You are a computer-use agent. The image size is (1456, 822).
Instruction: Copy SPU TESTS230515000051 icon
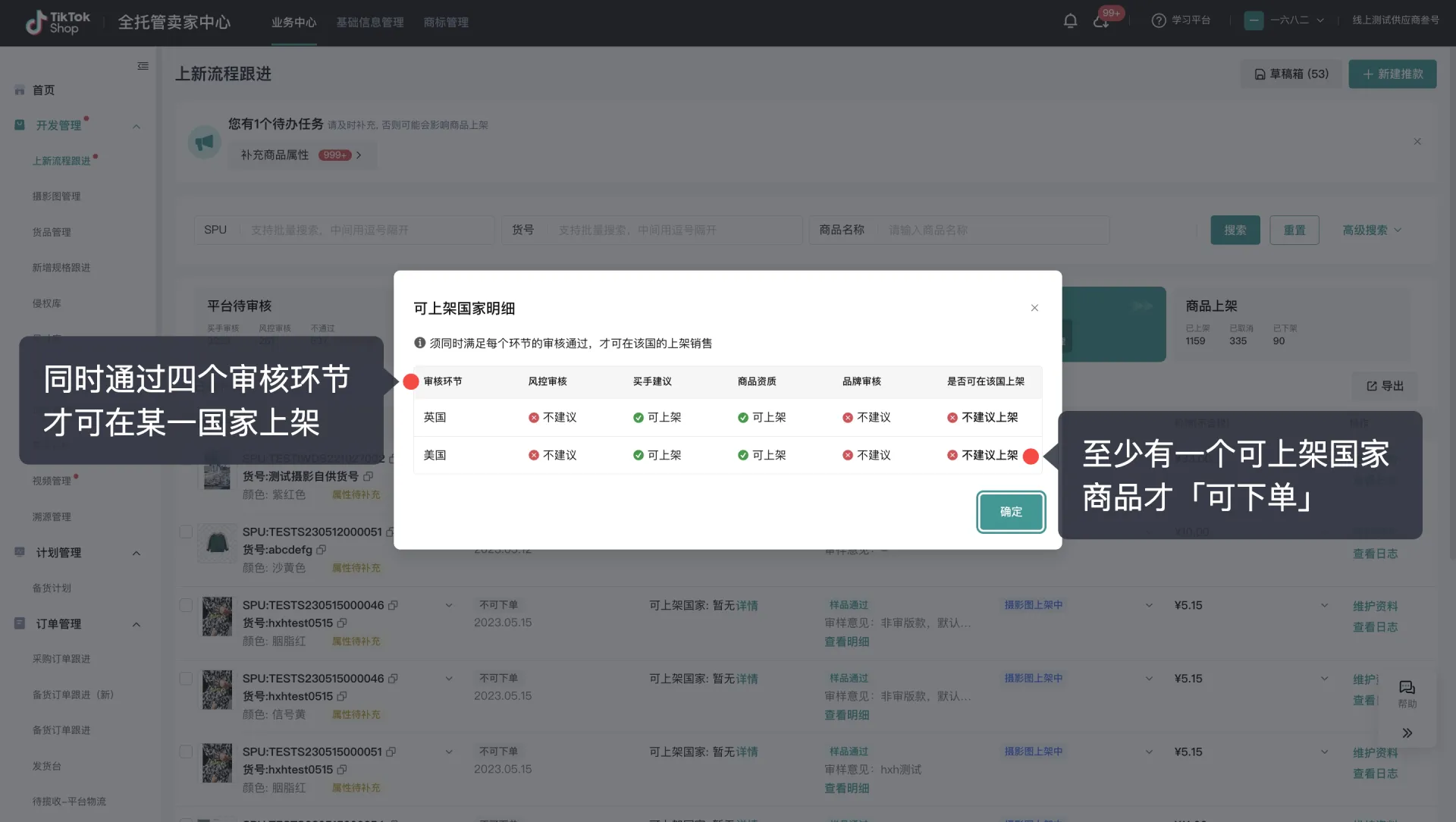[391, 752]
